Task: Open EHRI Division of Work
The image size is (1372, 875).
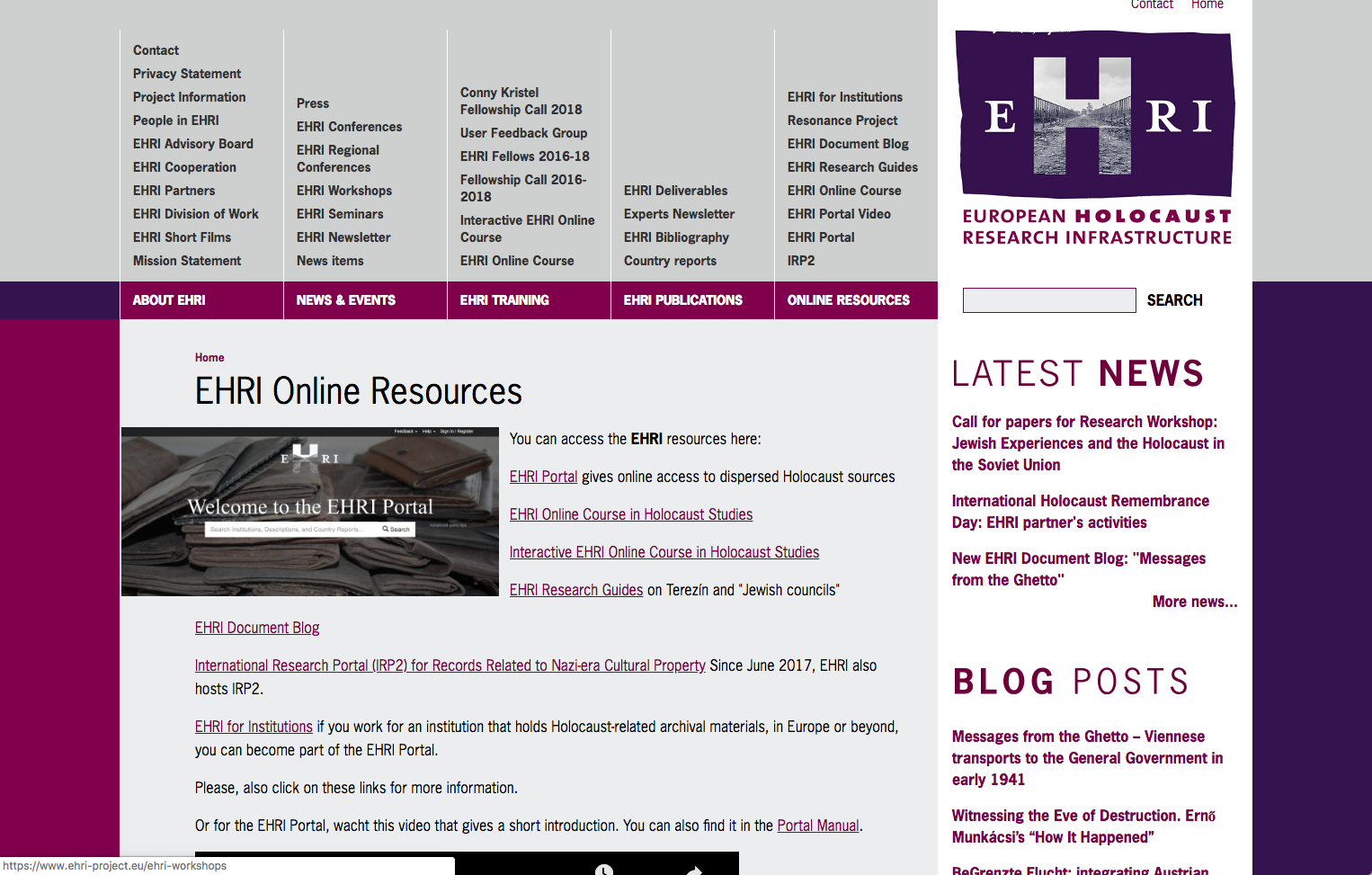Action: tap(196, 214)
